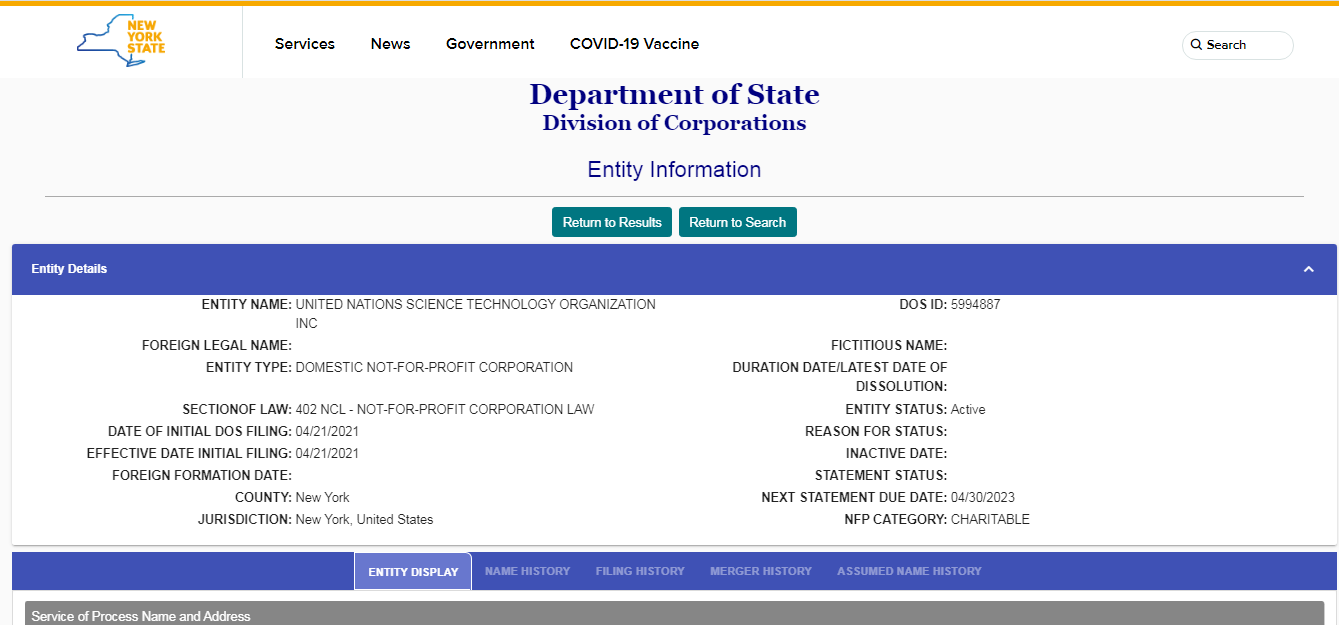This screenshot has width=1339, height=625.
Task: Click the county value New York
Action: tap(323, 497)
